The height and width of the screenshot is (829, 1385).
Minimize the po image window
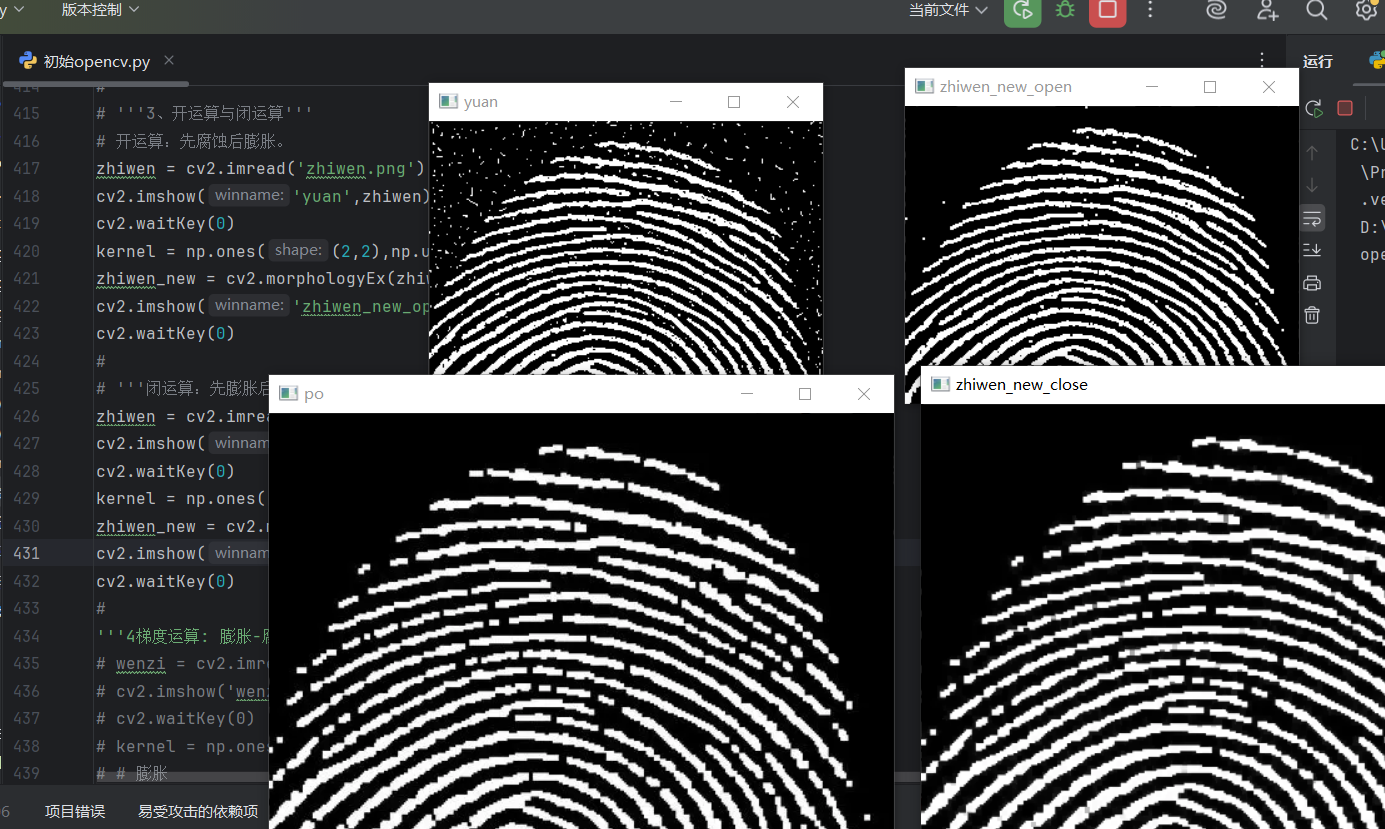(x=747, y=394)
